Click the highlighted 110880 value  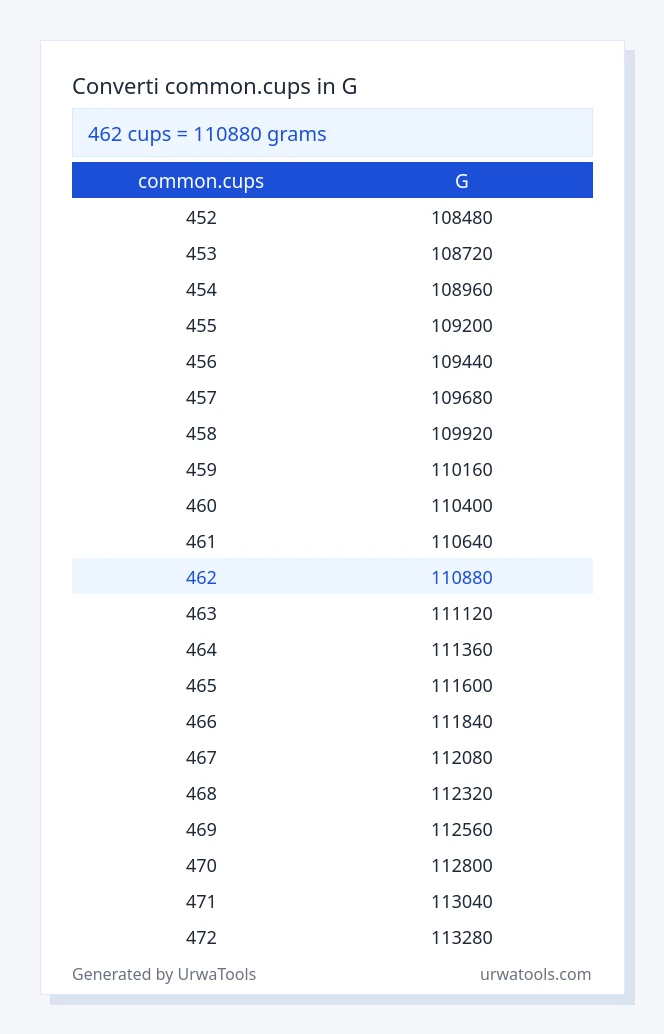coord(462,577)
